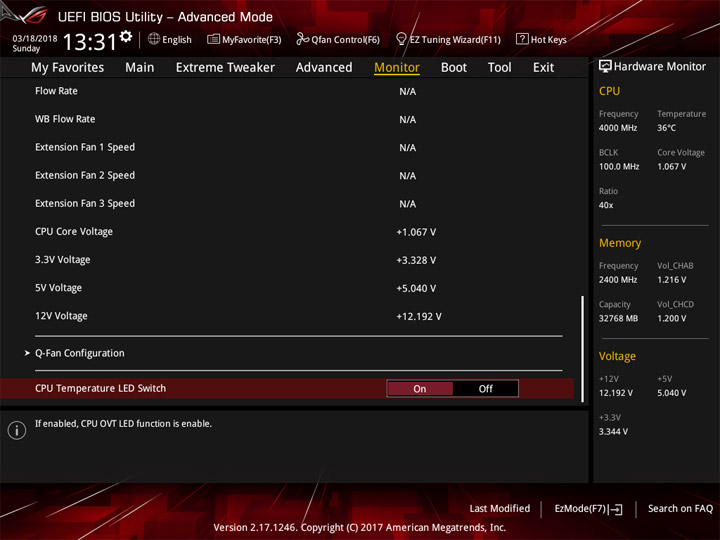Click the CPU OVT LED help text
The width and height of the screenshot is (720, 540).
click(x=124, y=424)
